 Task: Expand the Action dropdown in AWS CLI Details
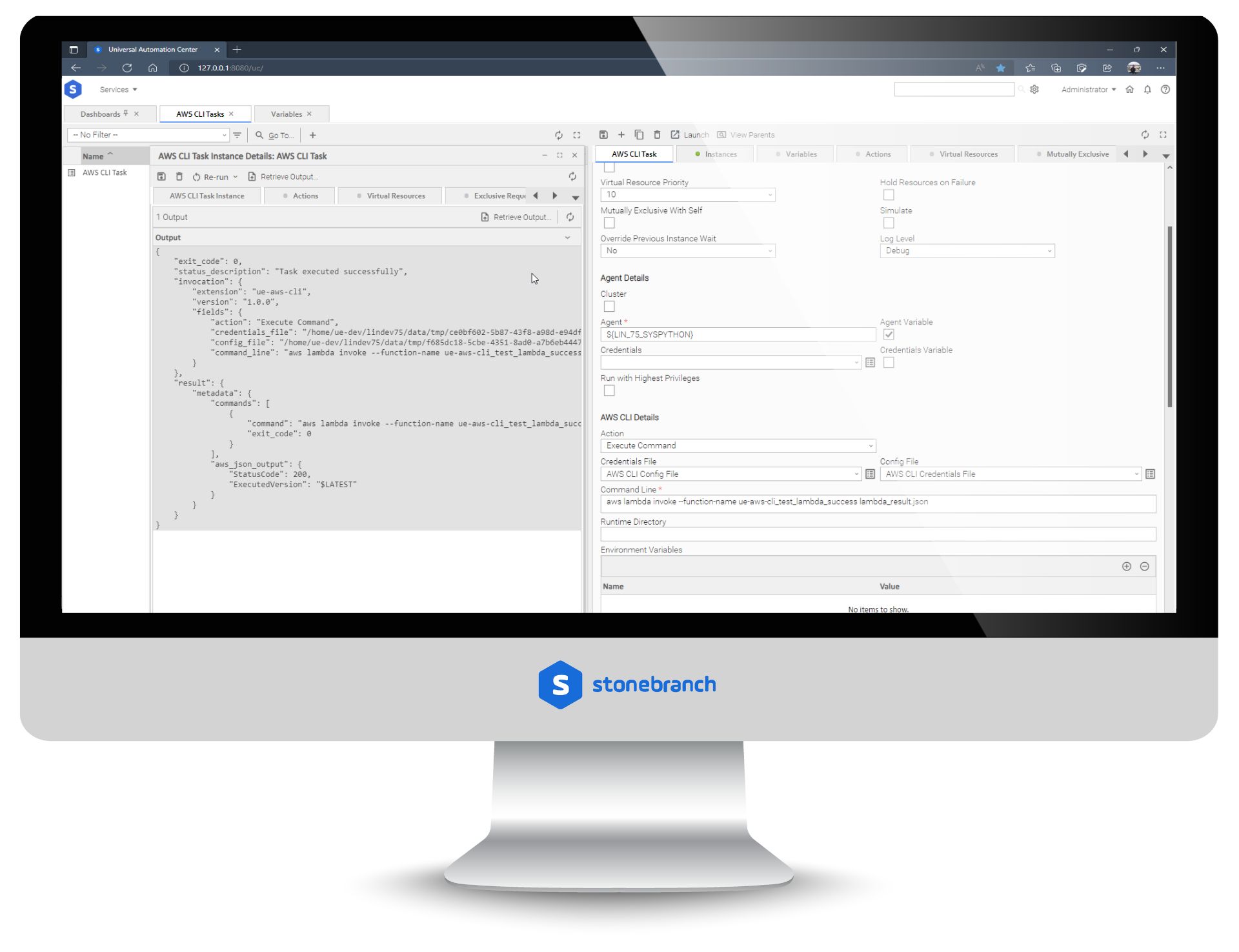click(869, 445)
